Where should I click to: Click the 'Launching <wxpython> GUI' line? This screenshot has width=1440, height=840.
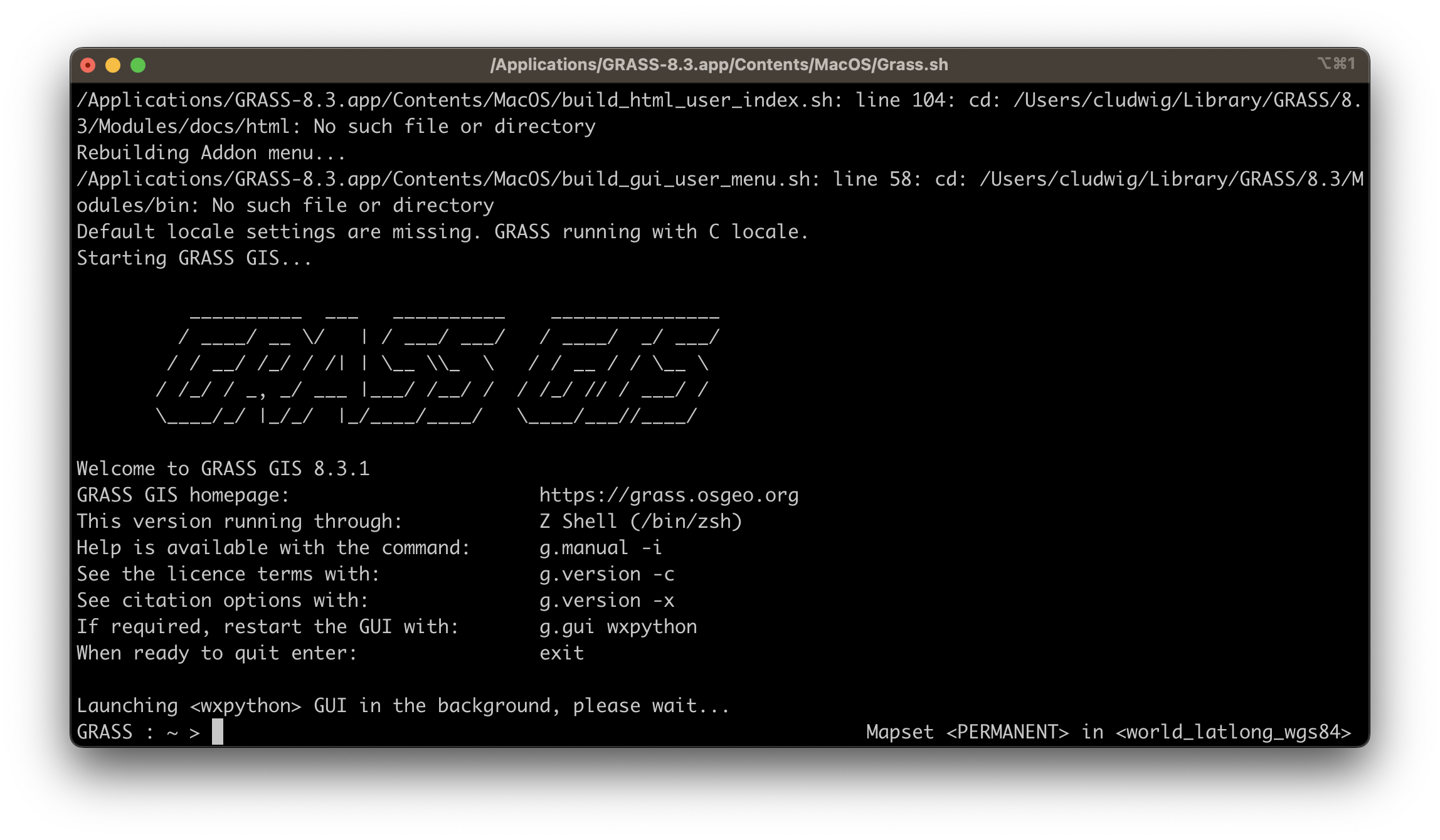point(403,706)
